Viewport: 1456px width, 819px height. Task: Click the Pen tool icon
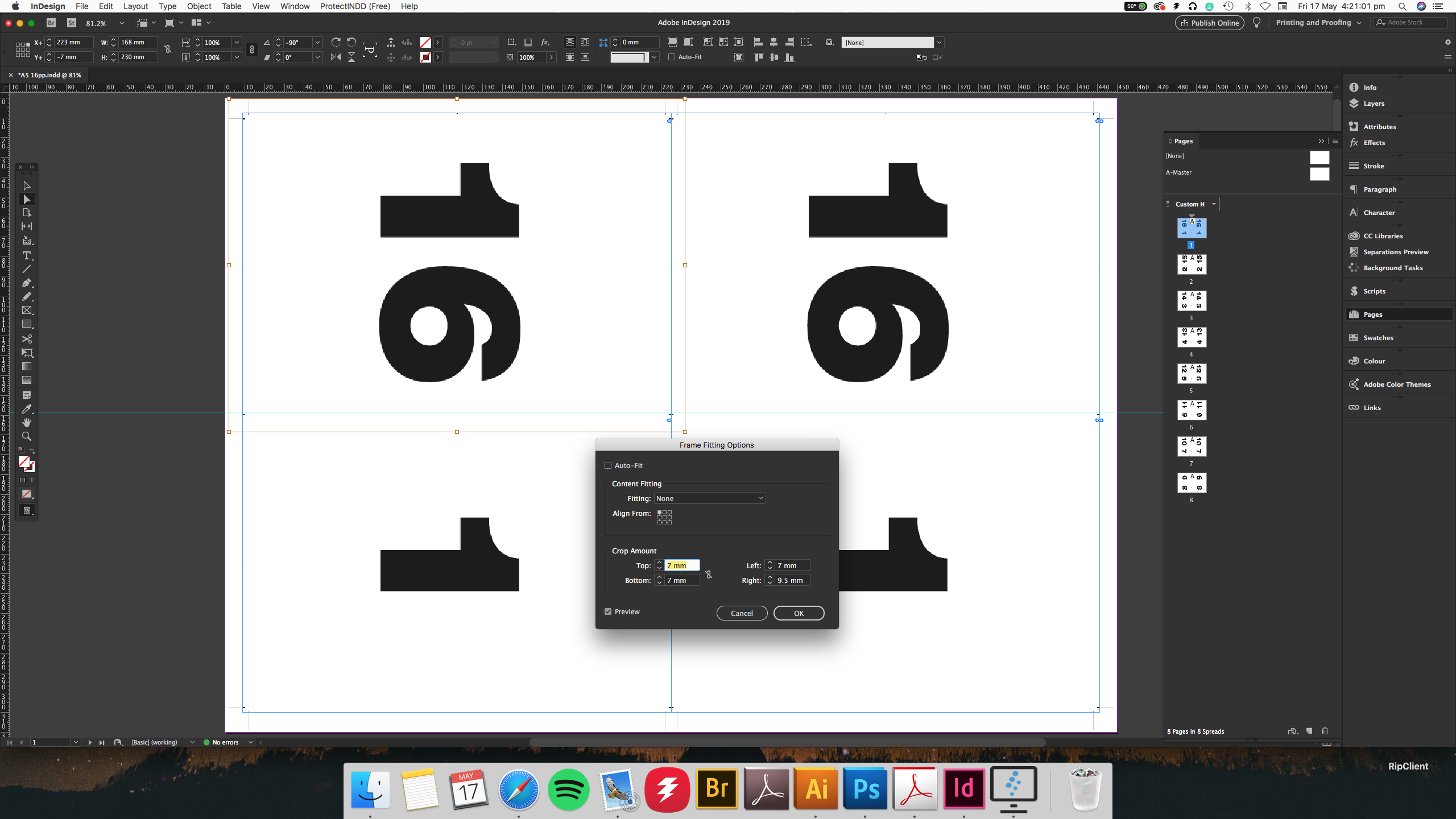pos(27,284)
